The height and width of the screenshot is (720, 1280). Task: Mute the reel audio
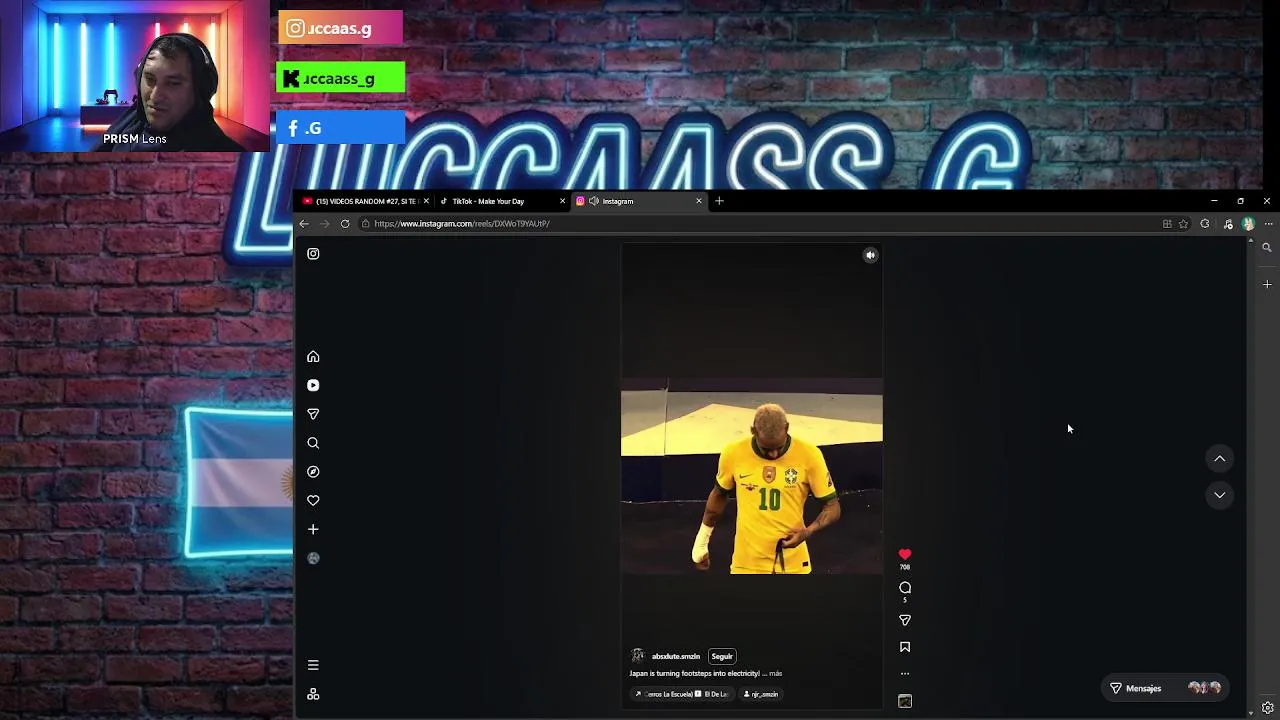click(870, 255)
